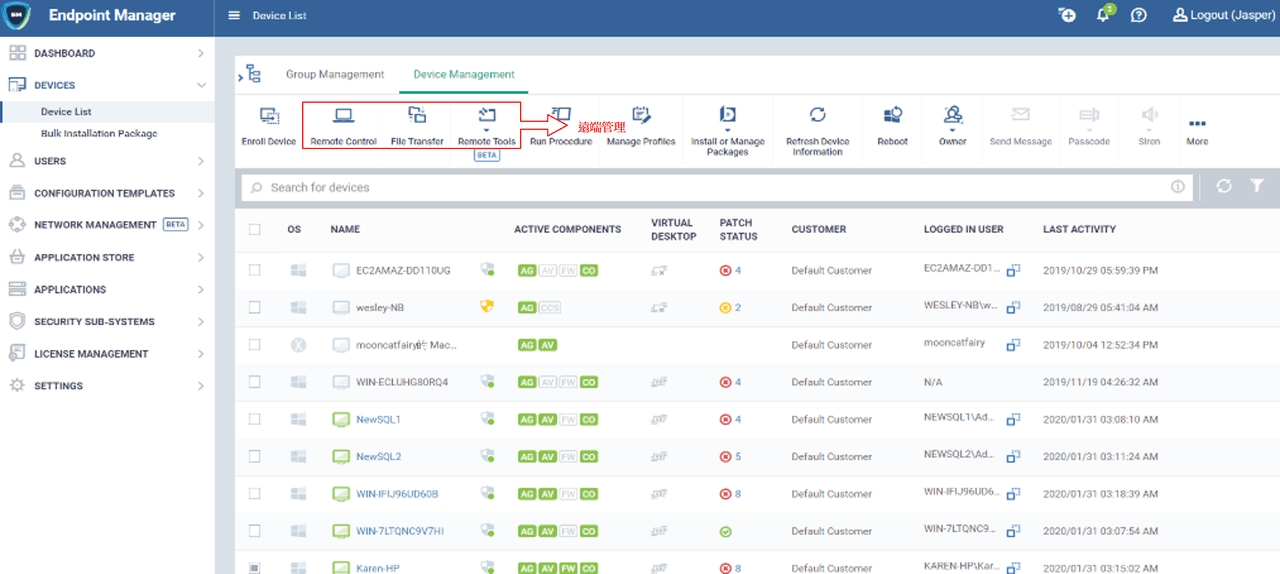Open Application Store section
Image resolution: width=1280 pixels, height=574 pixels.
107,257
